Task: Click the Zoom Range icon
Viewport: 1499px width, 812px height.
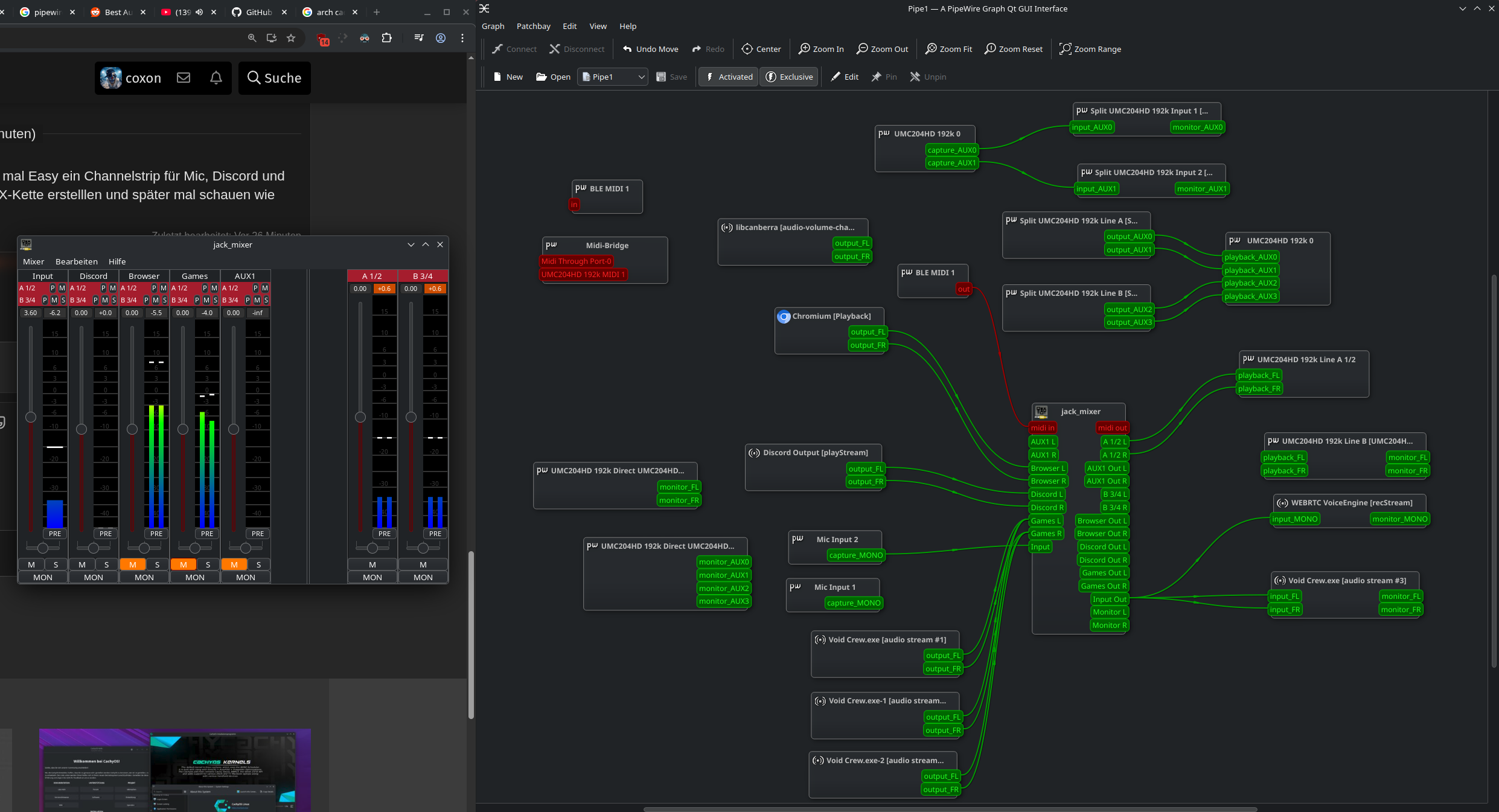Action: coord(1066,49)
